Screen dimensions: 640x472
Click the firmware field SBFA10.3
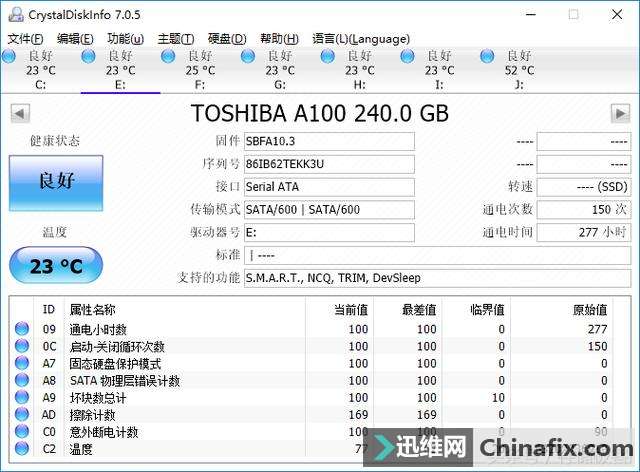(329, 141)
